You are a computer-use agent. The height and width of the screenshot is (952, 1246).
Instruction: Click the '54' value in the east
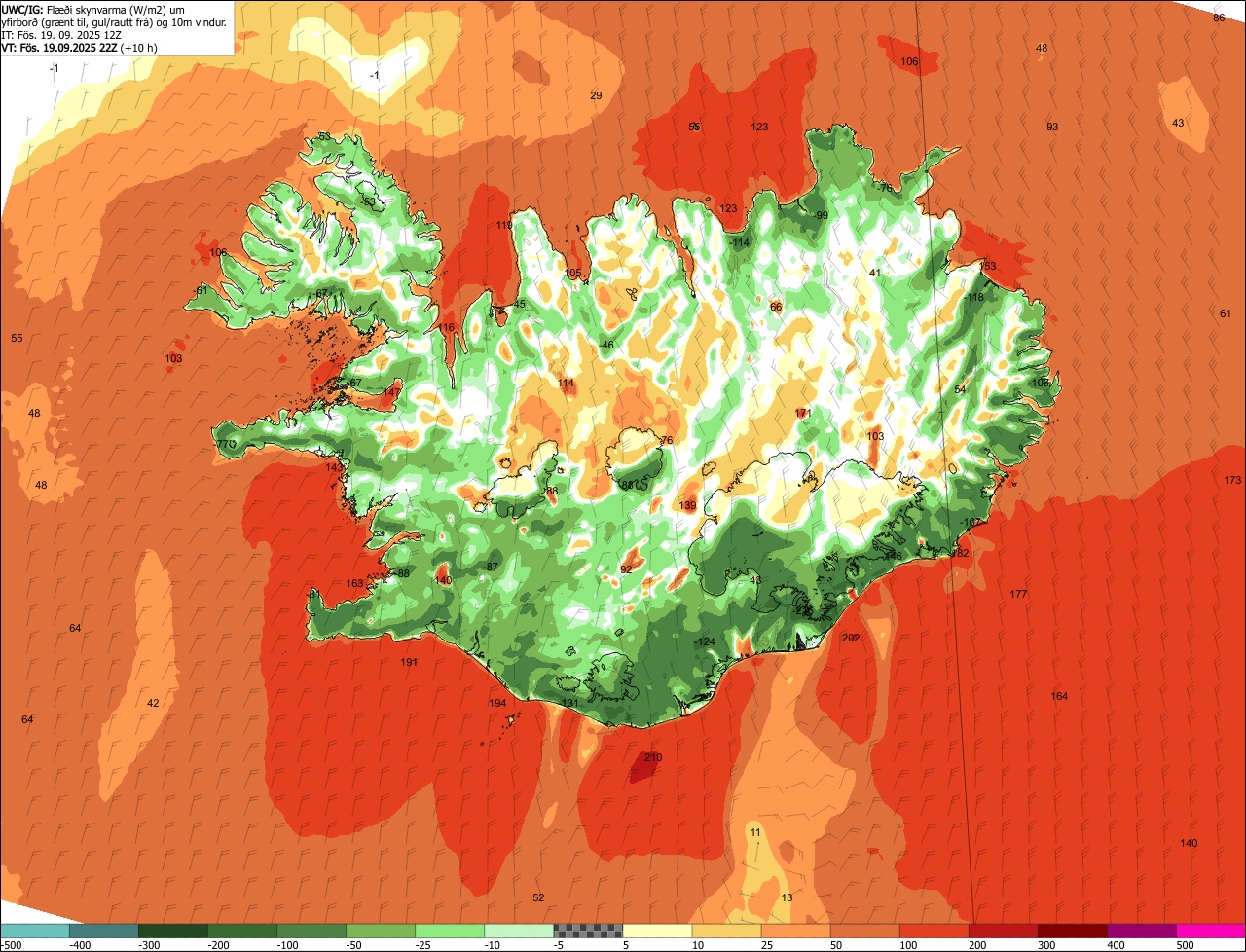[x=960, y=389]
